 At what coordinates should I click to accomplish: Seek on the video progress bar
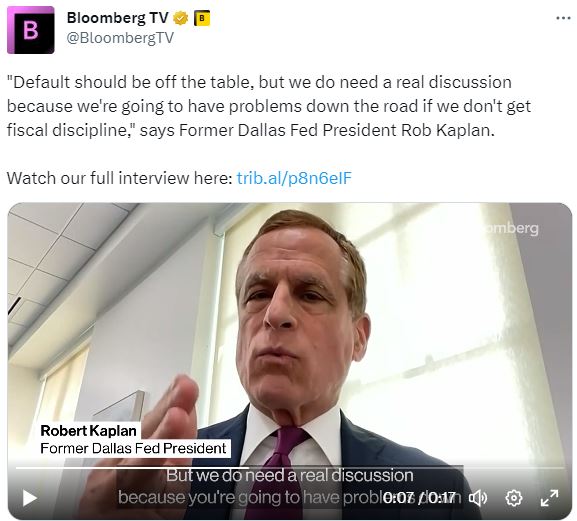tap(289, 468)
